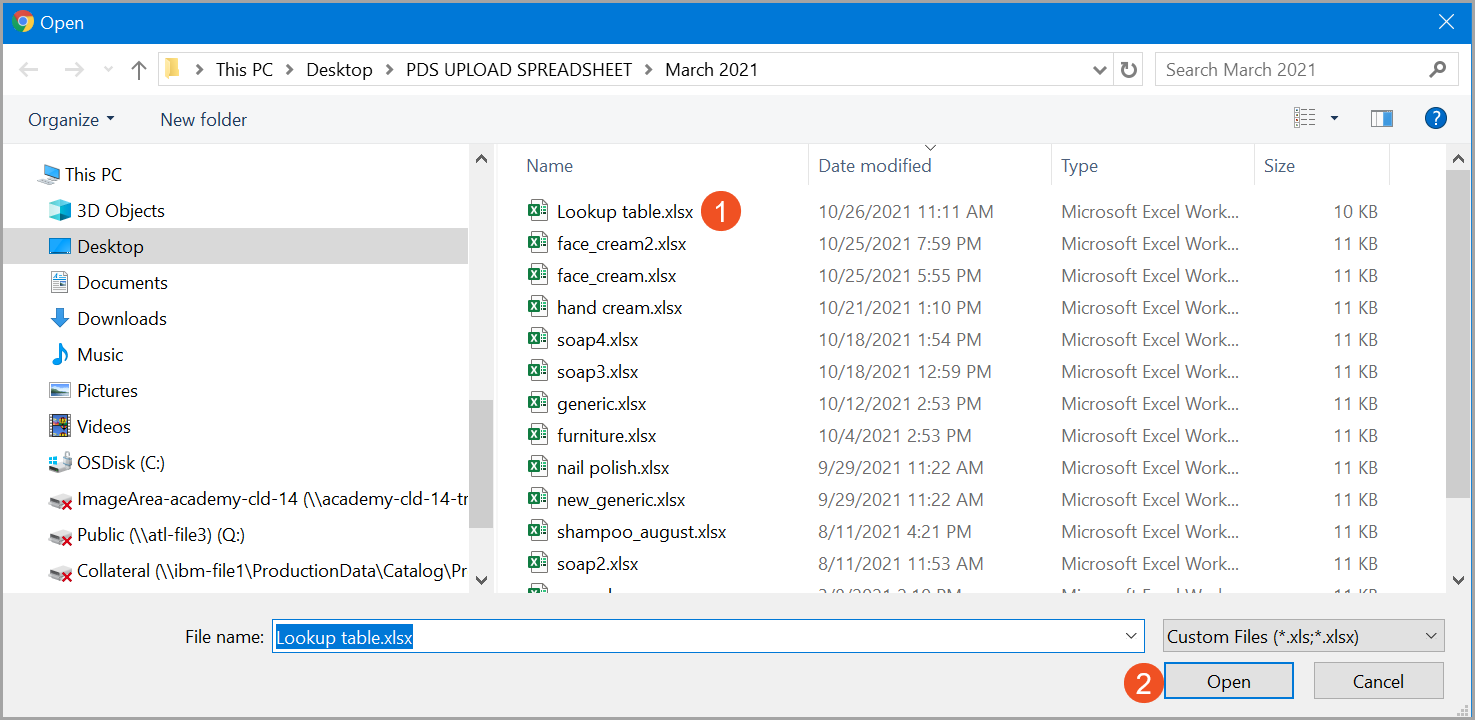The height and width of the screenshot is (720, 1475).
Task: Click the Refresh button in address bar
Action: [1129, 70]
